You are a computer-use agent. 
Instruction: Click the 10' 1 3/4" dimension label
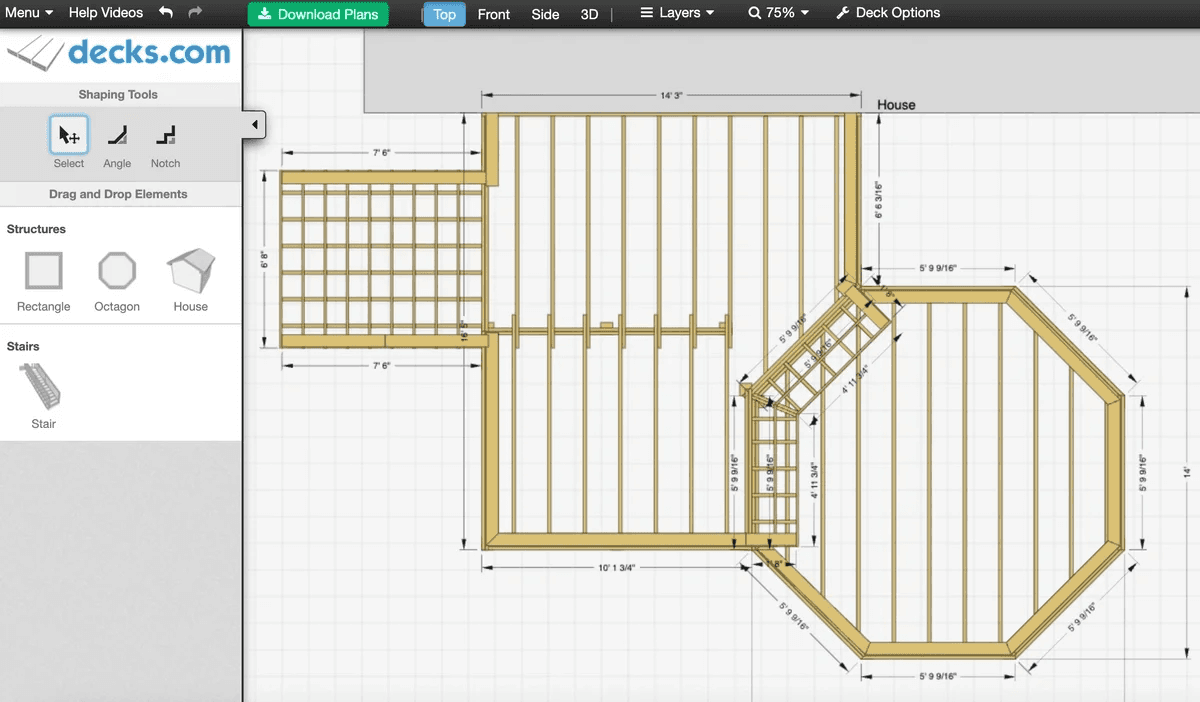coord(617,567)
